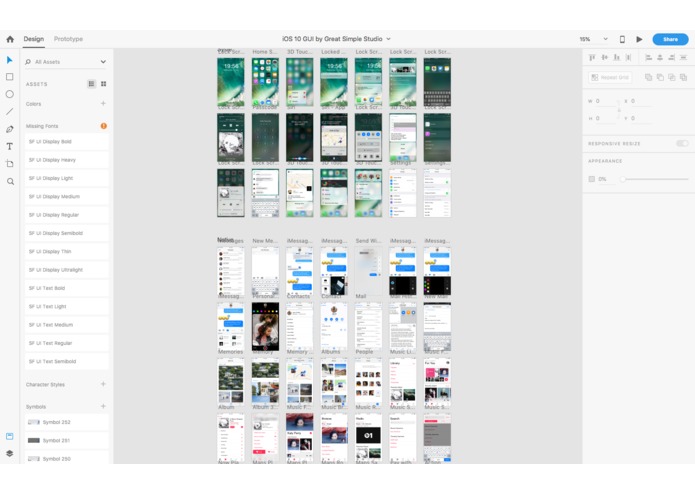Screen dimensions: 695x494
Task: Open mobile device preview
Action: (x=622, y=39)
